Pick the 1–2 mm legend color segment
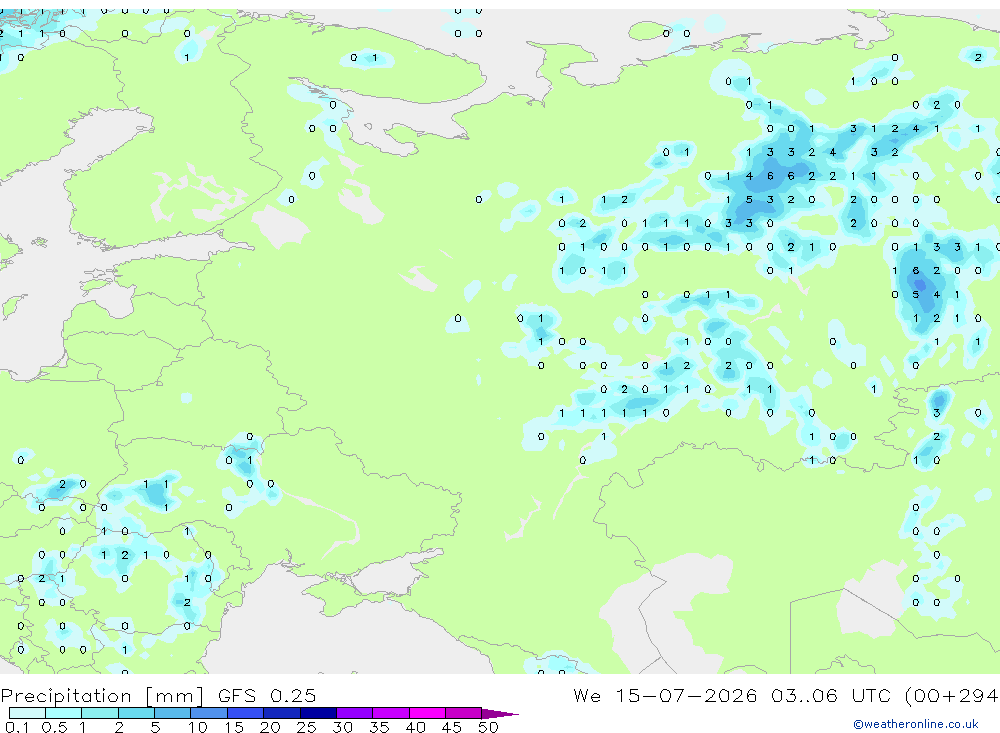The image size is (1000, 733). coord(100,713)
